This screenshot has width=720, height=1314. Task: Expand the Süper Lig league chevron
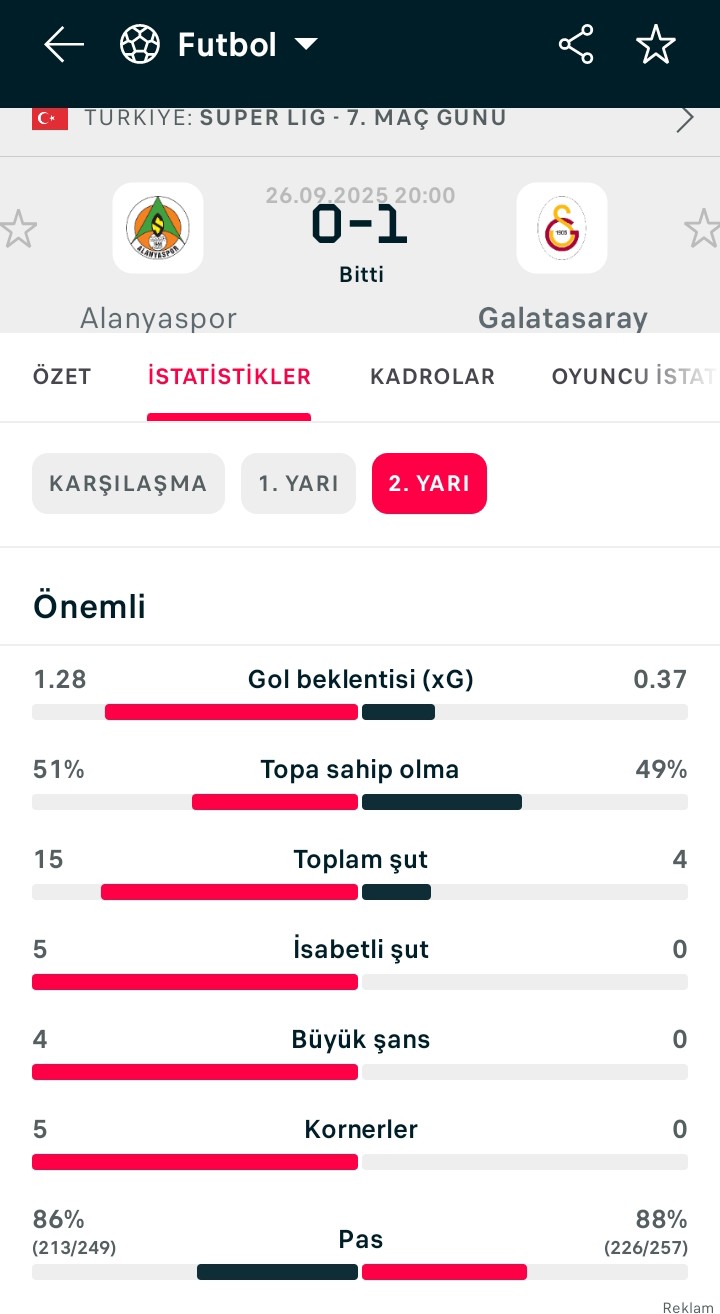tap(685, 119)
